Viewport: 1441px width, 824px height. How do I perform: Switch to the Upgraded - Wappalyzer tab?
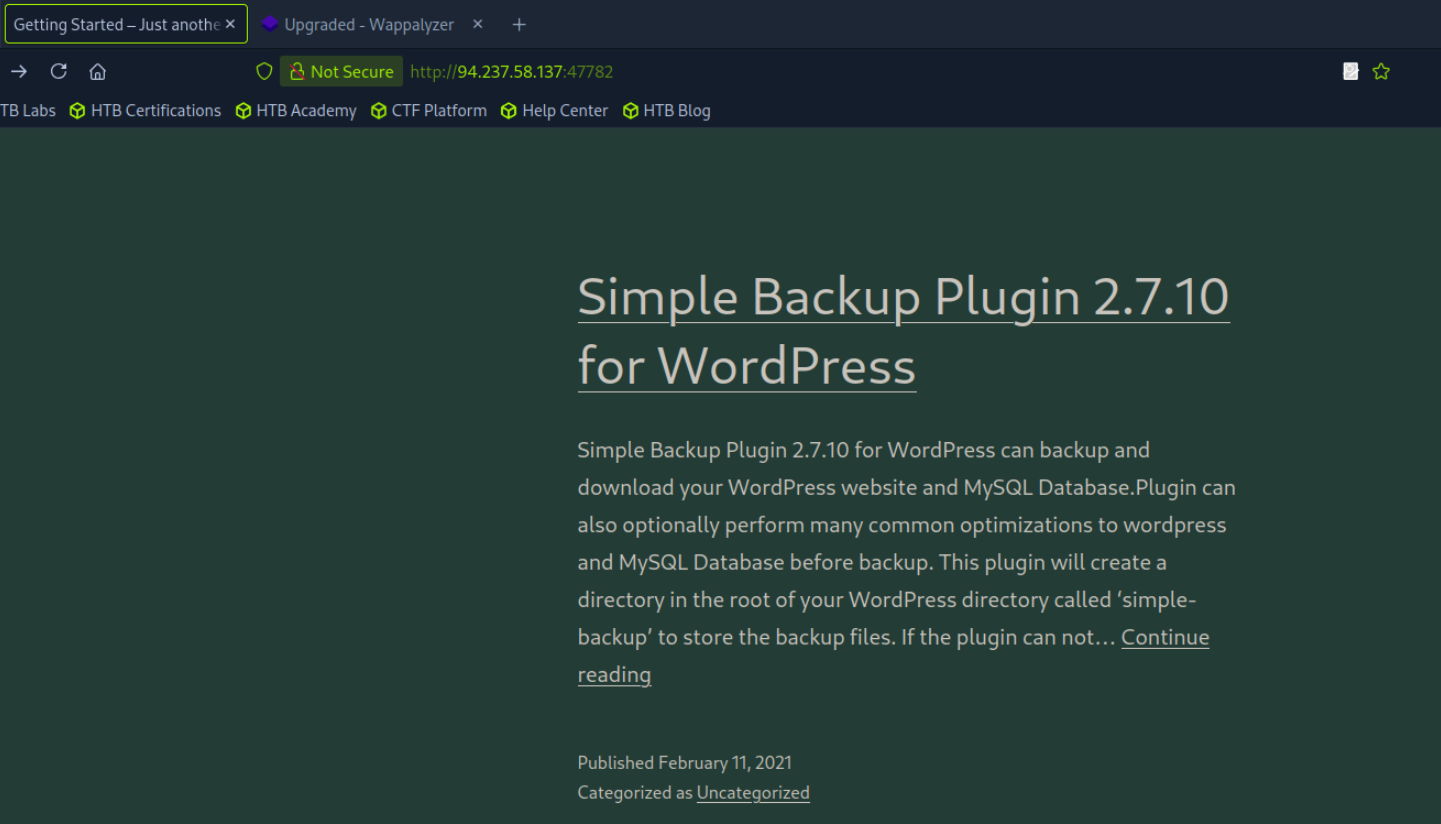368,24
